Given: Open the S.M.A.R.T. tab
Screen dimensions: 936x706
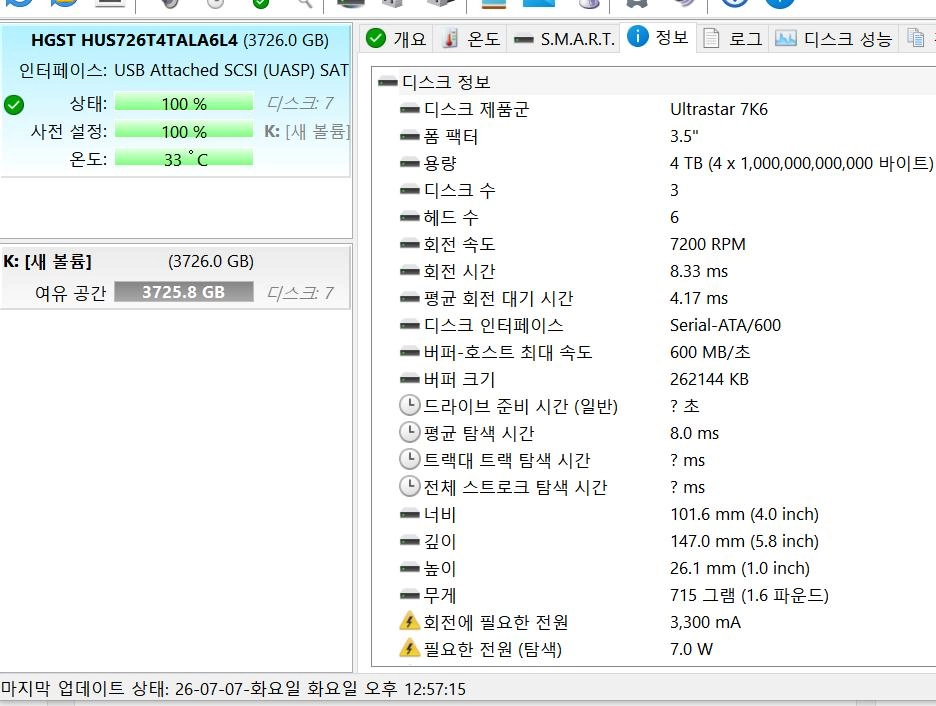Looking at the screenshot, I should [564, 39].
